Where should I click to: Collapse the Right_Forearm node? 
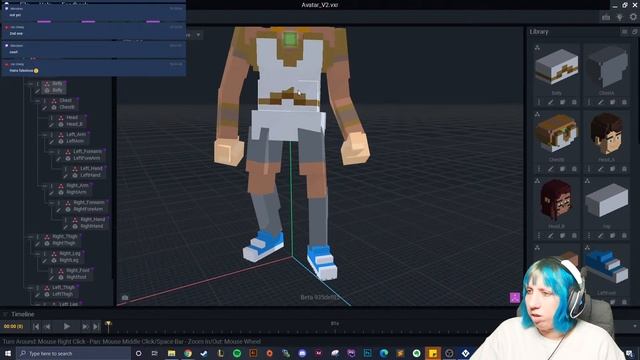pyautogui.click(x=51, y=202)
